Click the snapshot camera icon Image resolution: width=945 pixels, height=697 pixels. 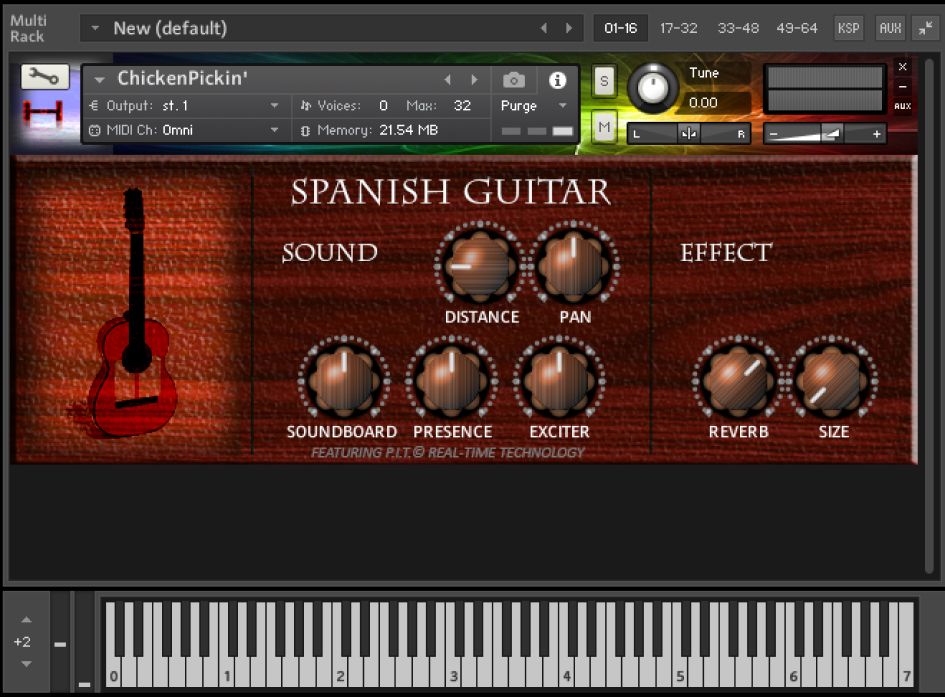513,80
